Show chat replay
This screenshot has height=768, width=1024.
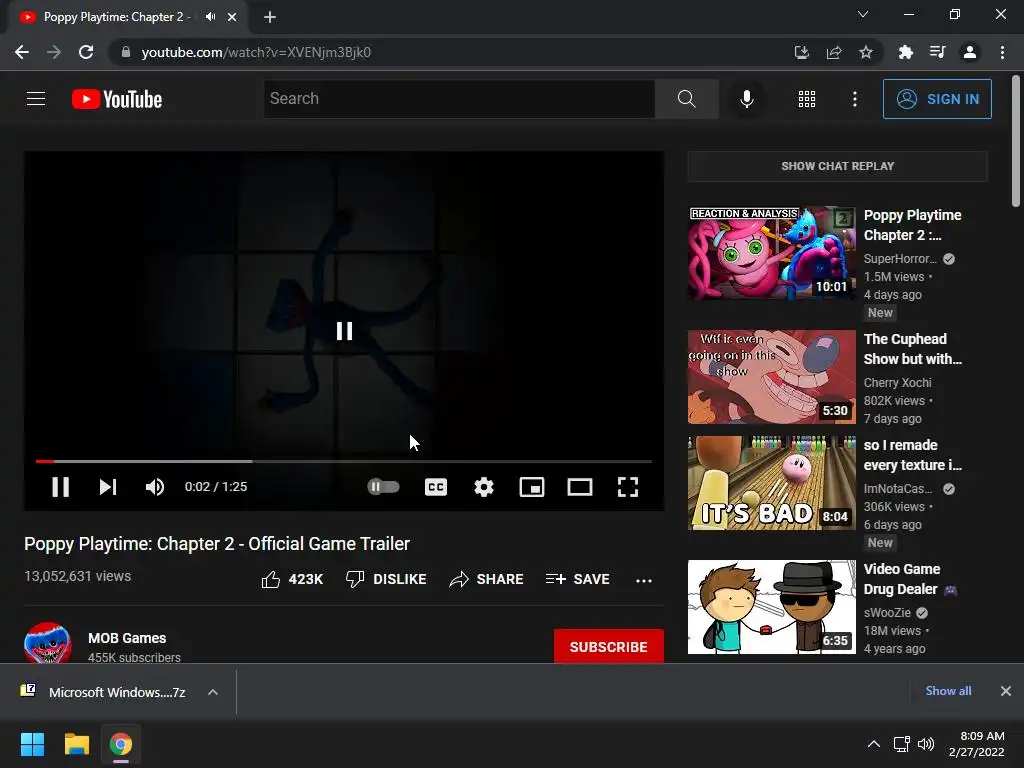(x=837, y=166)
